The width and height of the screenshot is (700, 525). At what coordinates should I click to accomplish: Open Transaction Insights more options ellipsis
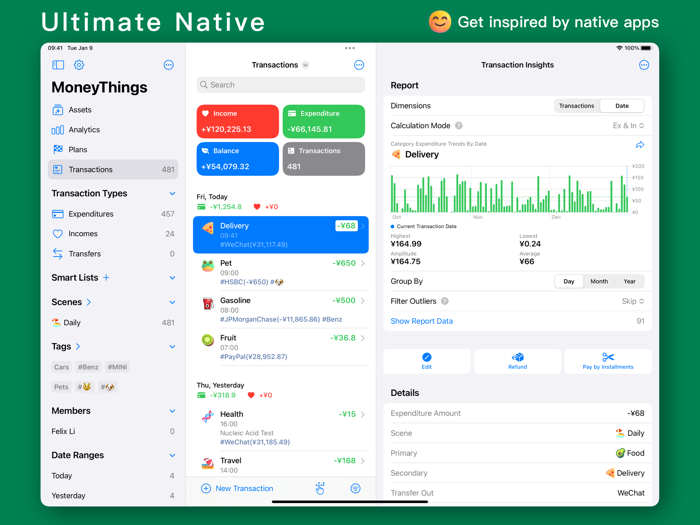(x=644, y=65)
